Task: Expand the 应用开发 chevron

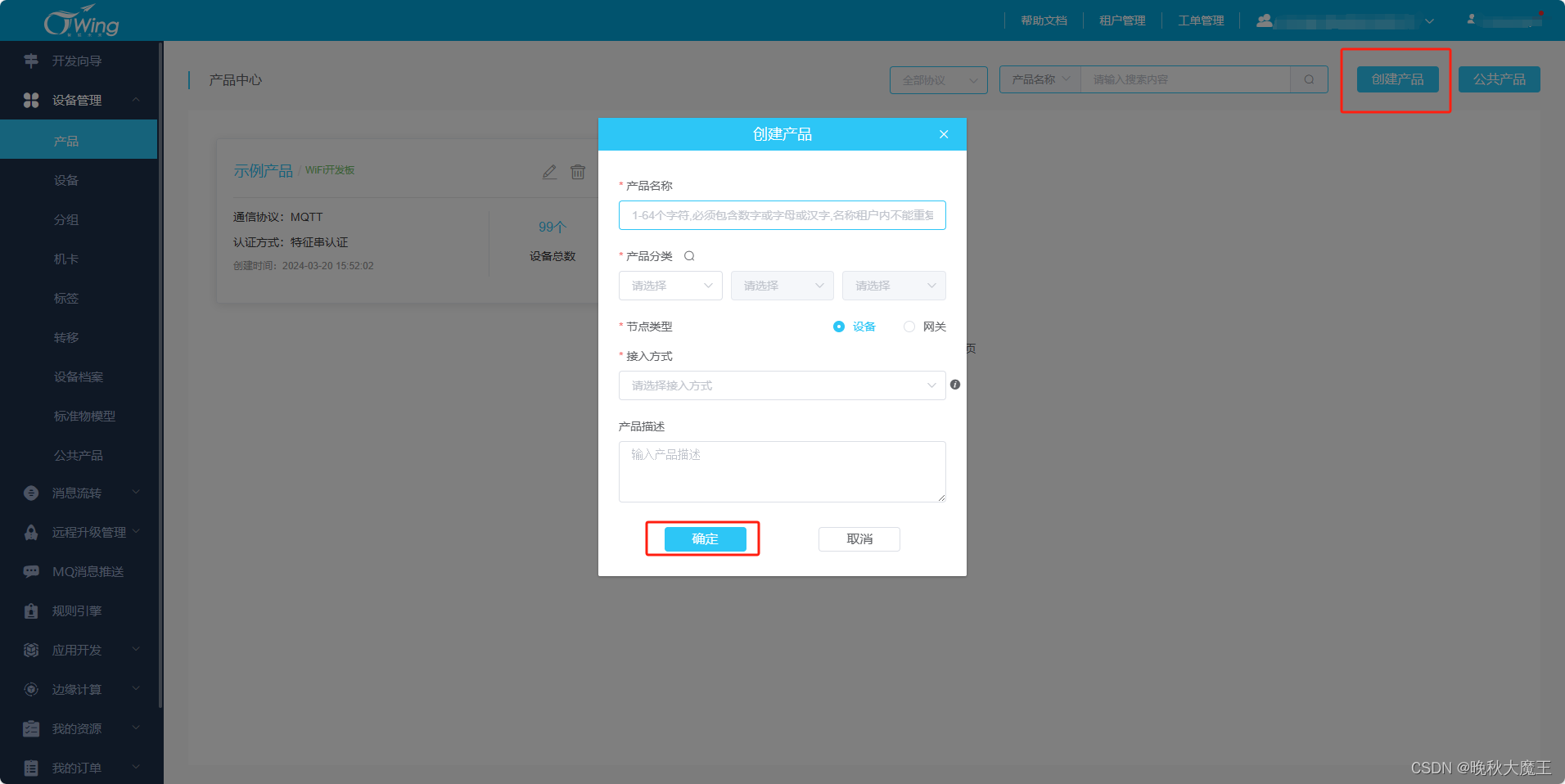Action: (136, 649)
